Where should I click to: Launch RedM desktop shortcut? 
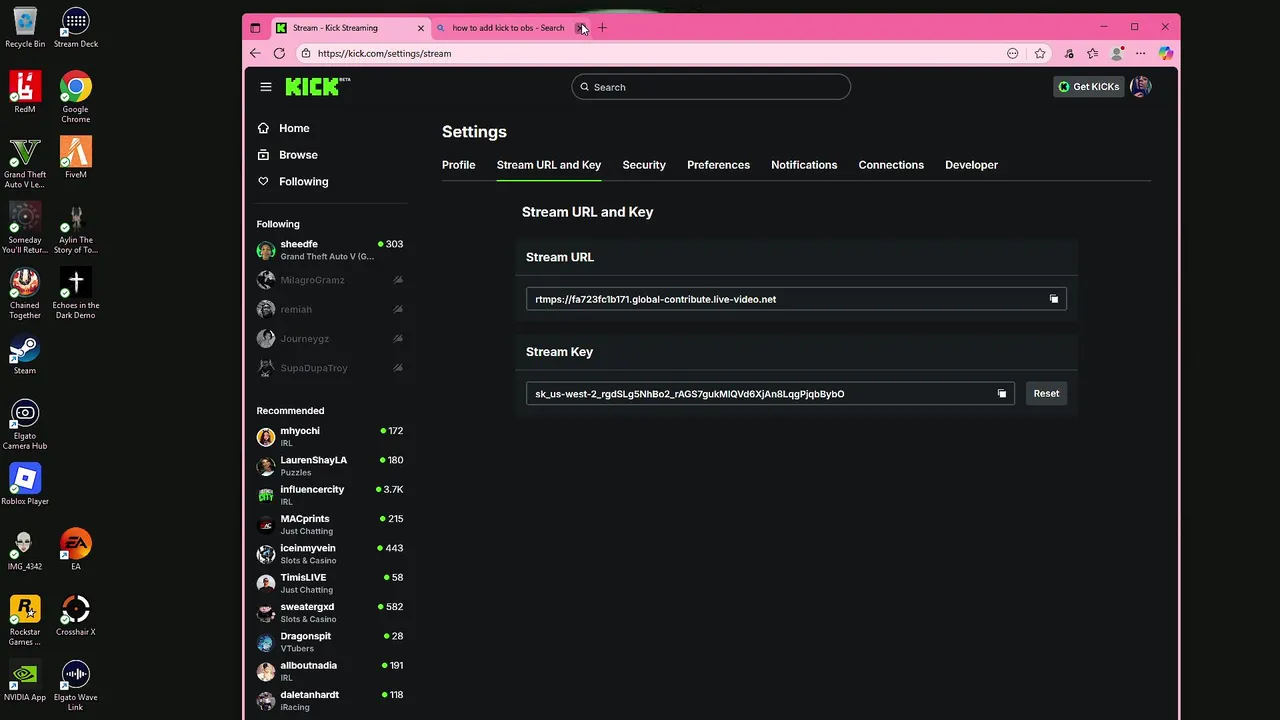25,92
